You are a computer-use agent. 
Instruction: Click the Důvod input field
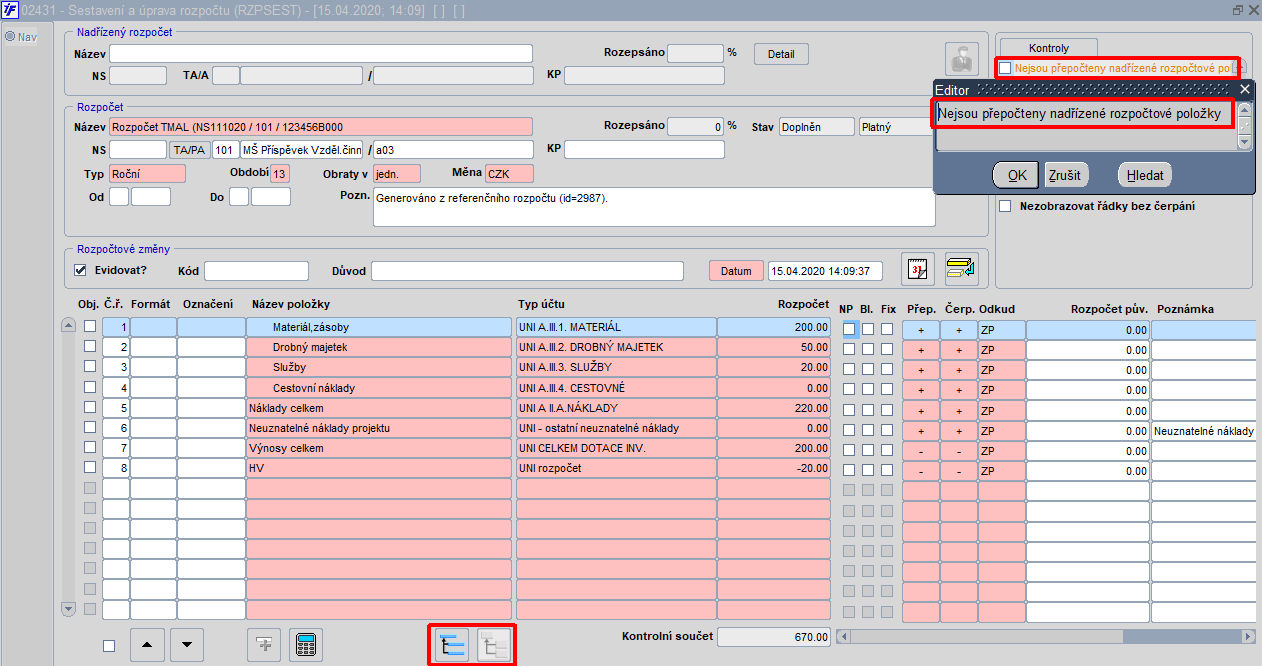(x=527, y=271)
